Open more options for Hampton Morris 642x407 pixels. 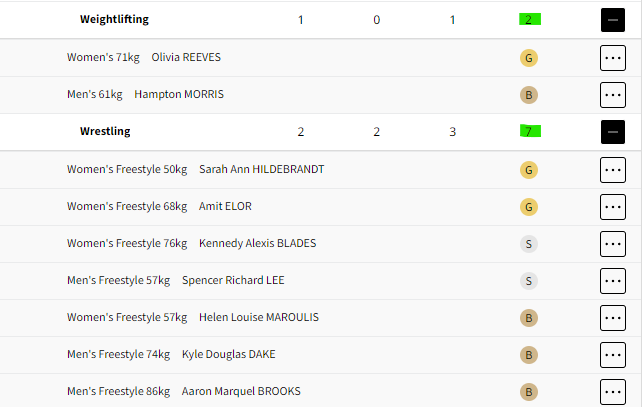(x=613, y=95)
